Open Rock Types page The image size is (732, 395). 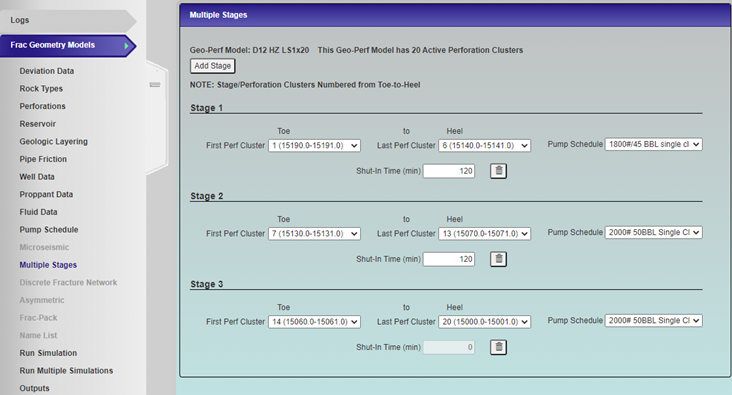tap(41, 89)
